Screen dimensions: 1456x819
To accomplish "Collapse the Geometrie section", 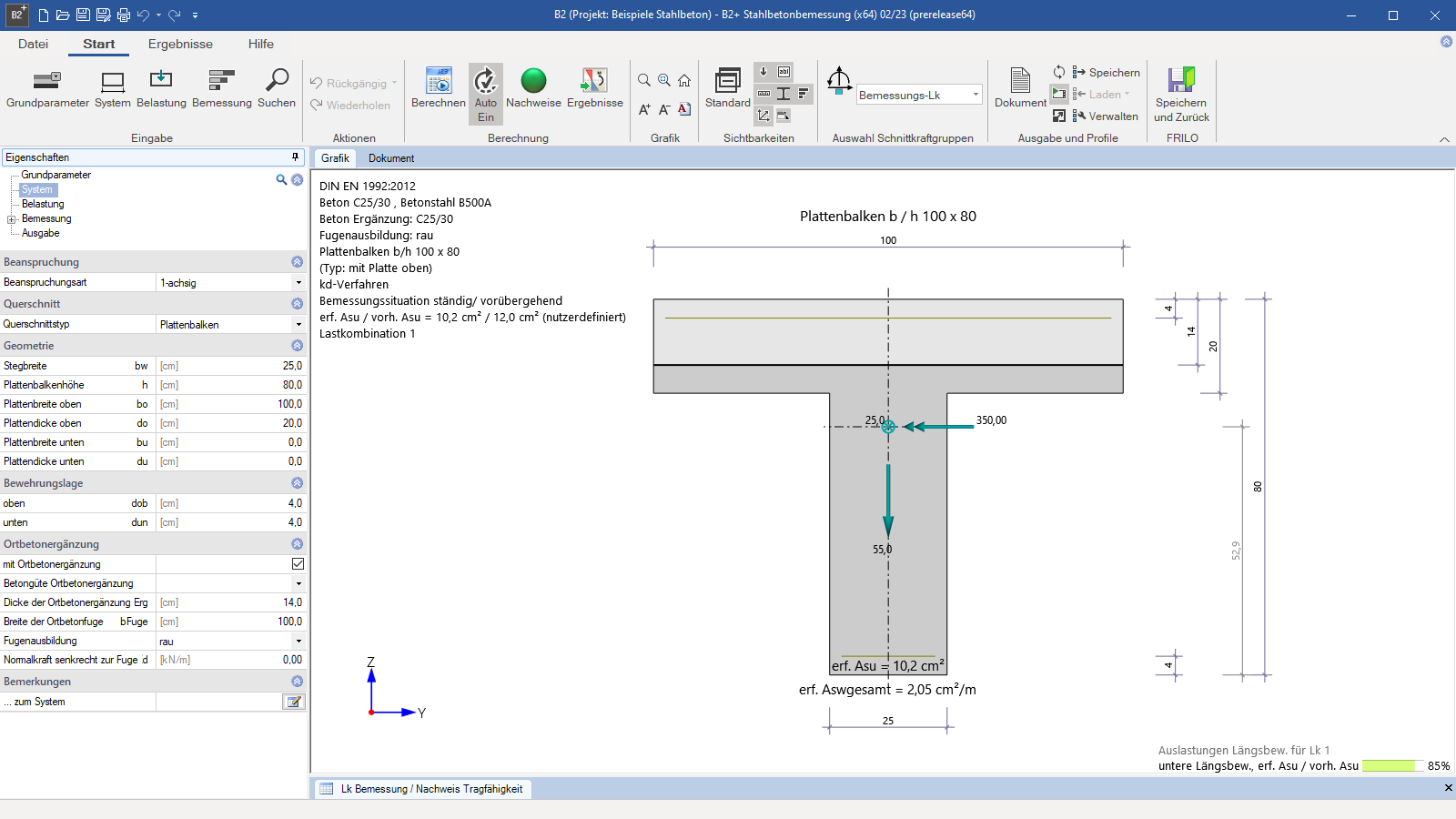I will pyautogui.click(x=297, y=346).
